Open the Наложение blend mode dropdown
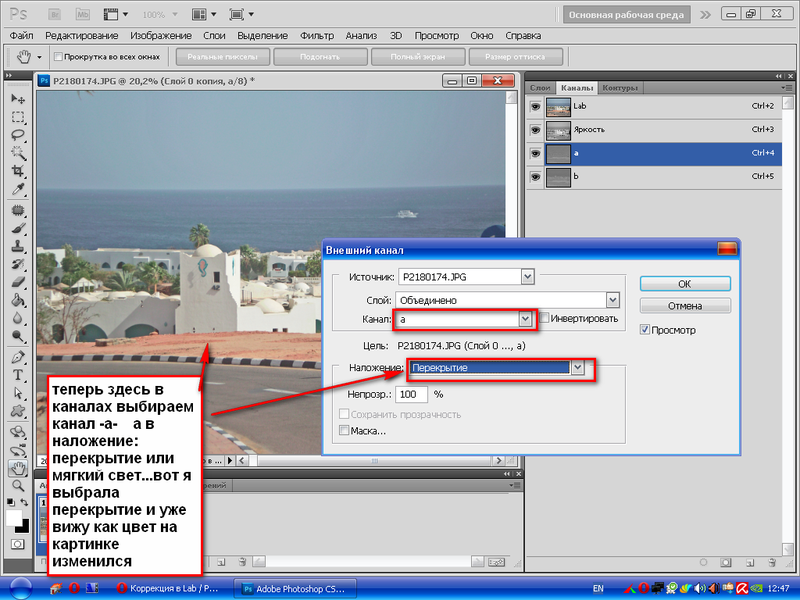 pyautogui.click(x=578, y=367)
